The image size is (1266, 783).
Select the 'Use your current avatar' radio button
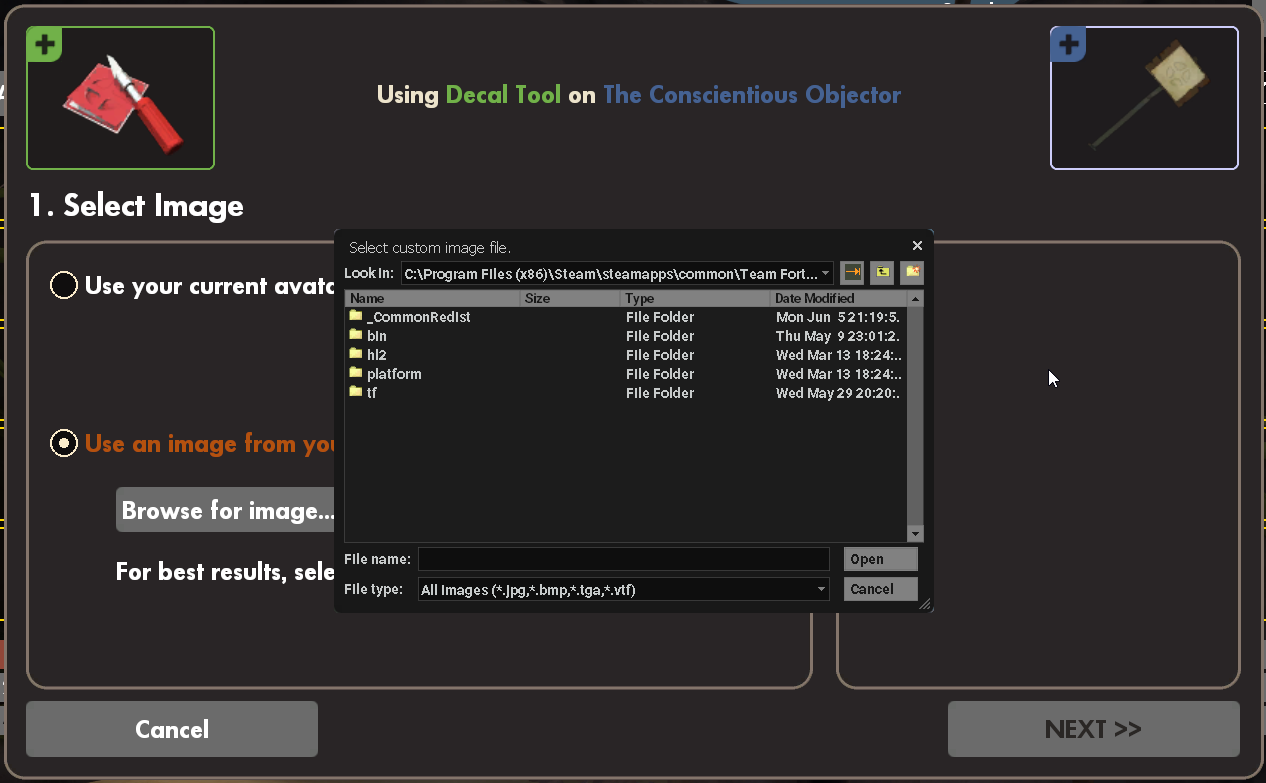coord(64,286)
